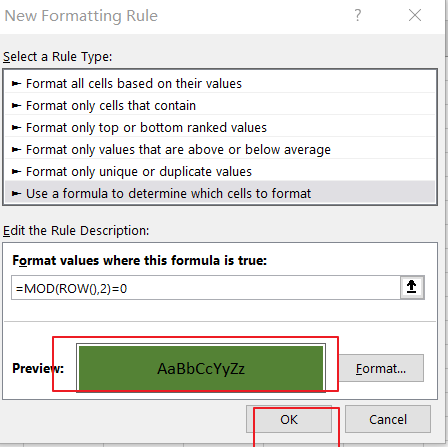Click arrow bullet beside unique or duplicate values

16,172
